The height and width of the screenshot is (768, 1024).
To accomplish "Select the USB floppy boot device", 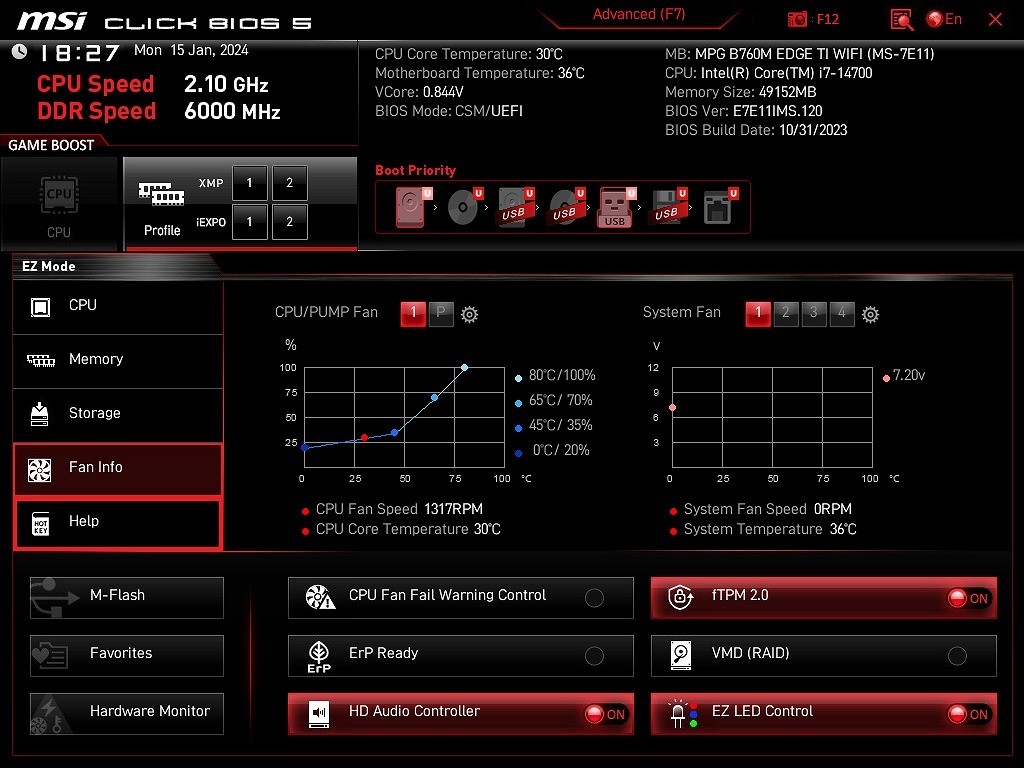I will [668, 207].
